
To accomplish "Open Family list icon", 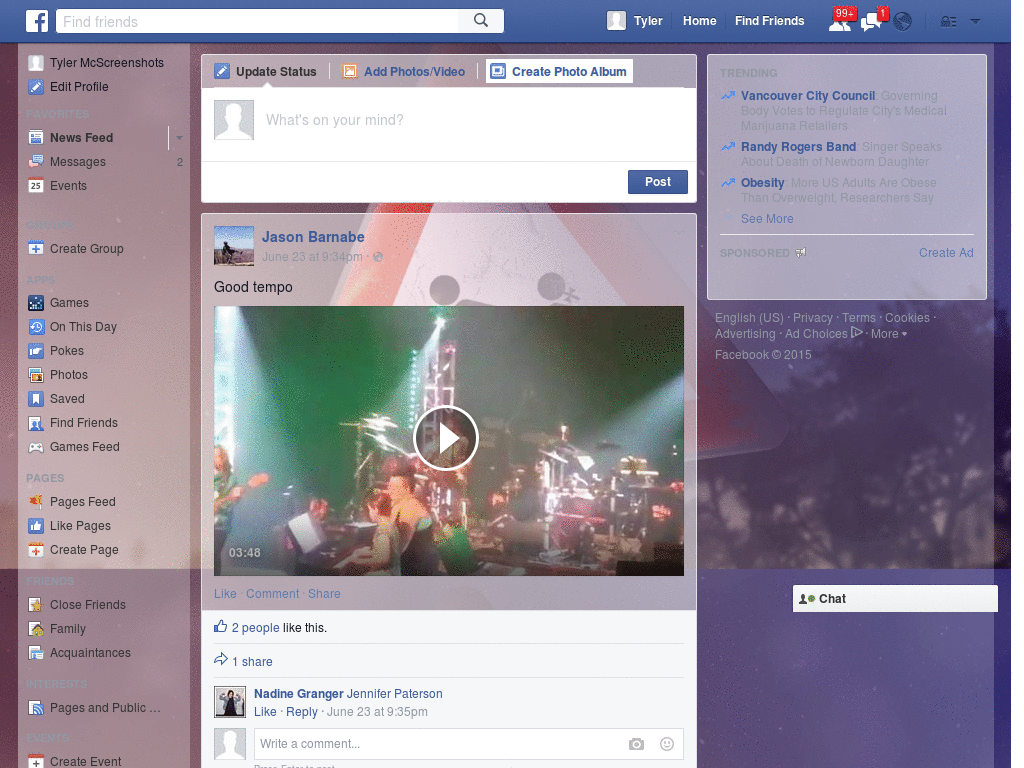I will (36, 629).
